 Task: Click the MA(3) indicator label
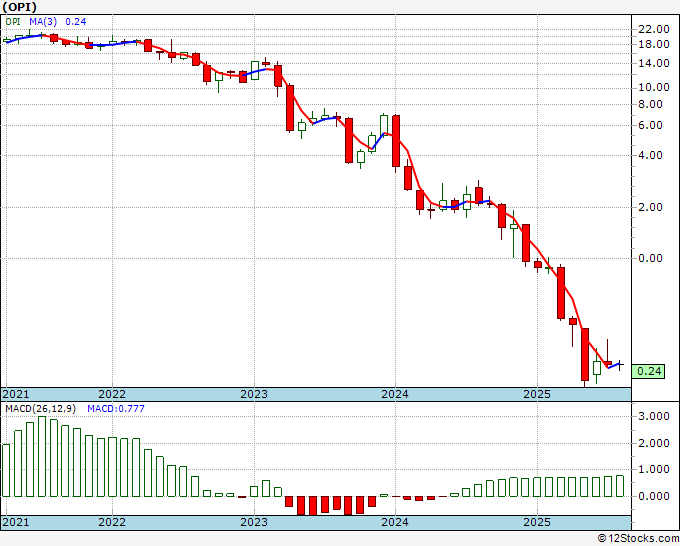coord(43,21)
